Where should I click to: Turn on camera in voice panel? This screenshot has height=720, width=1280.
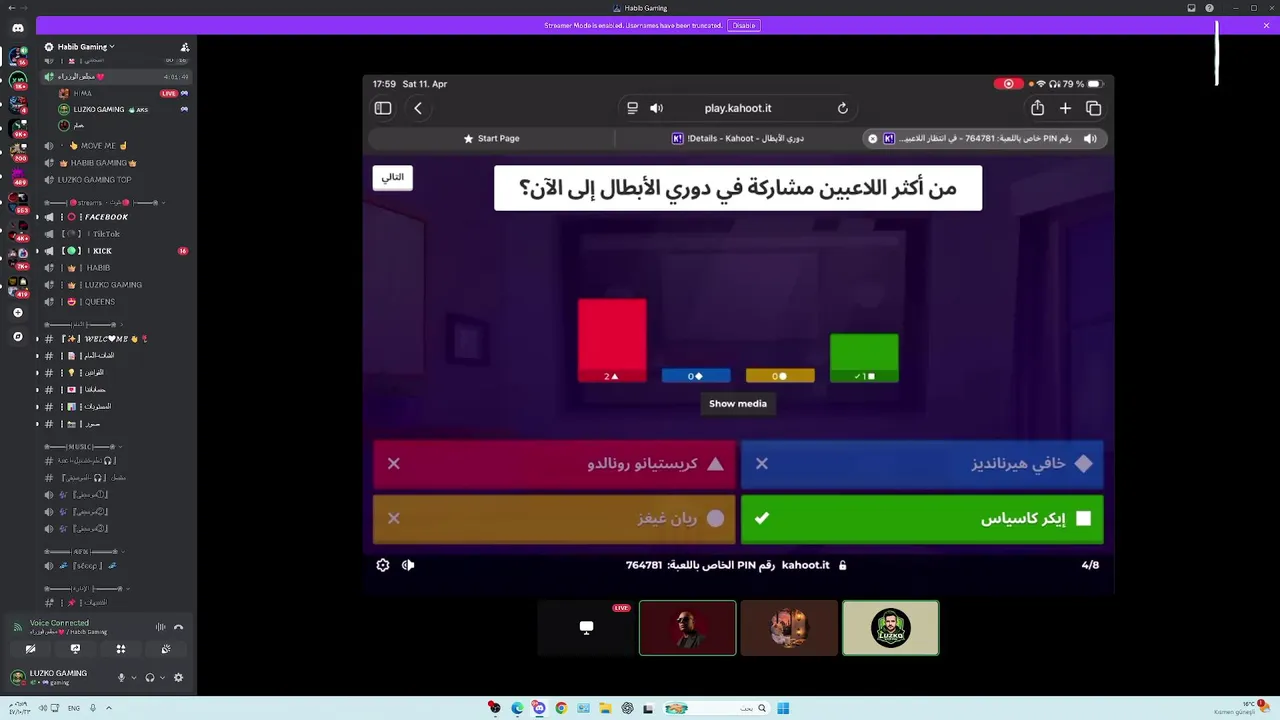[x=30, y=649]
